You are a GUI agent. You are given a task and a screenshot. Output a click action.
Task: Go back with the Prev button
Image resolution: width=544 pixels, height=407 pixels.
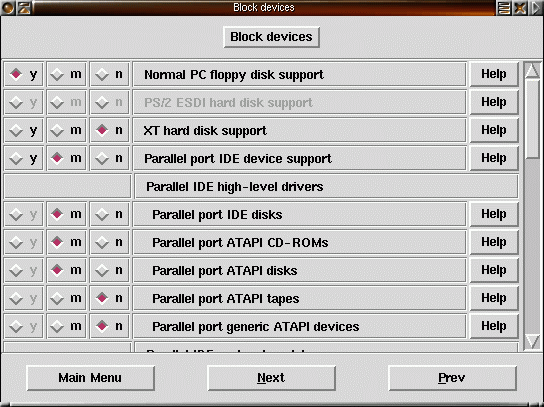click(452, 378)
